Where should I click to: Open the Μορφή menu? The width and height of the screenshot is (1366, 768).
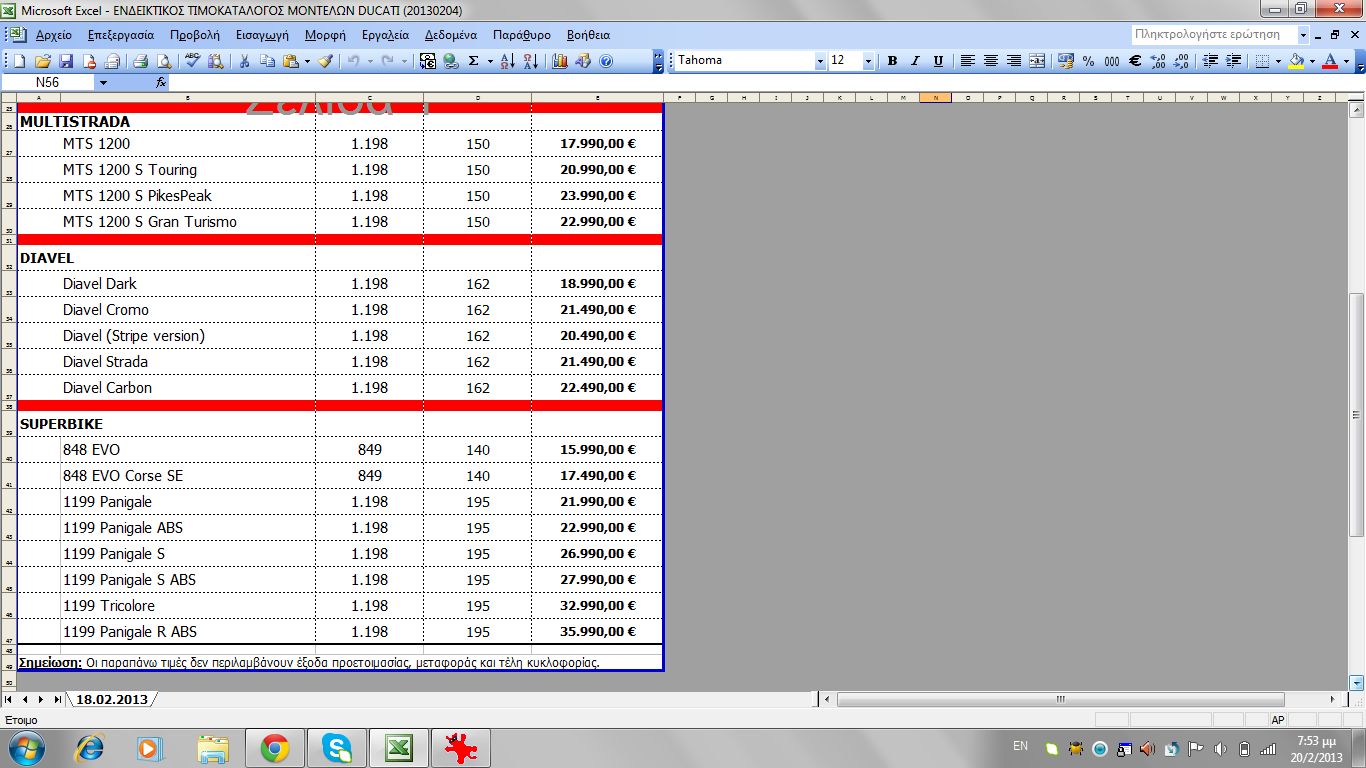tap(325, 35)
